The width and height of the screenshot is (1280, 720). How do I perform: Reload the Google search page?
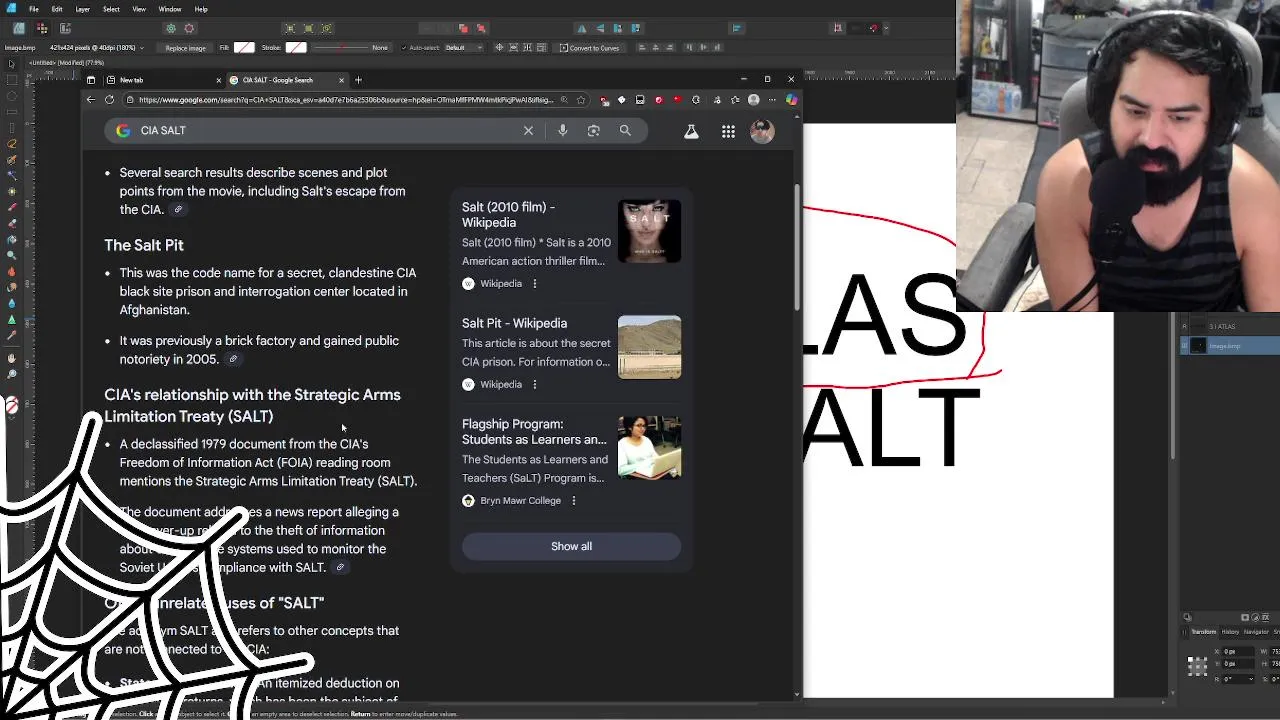pos(109,100)
